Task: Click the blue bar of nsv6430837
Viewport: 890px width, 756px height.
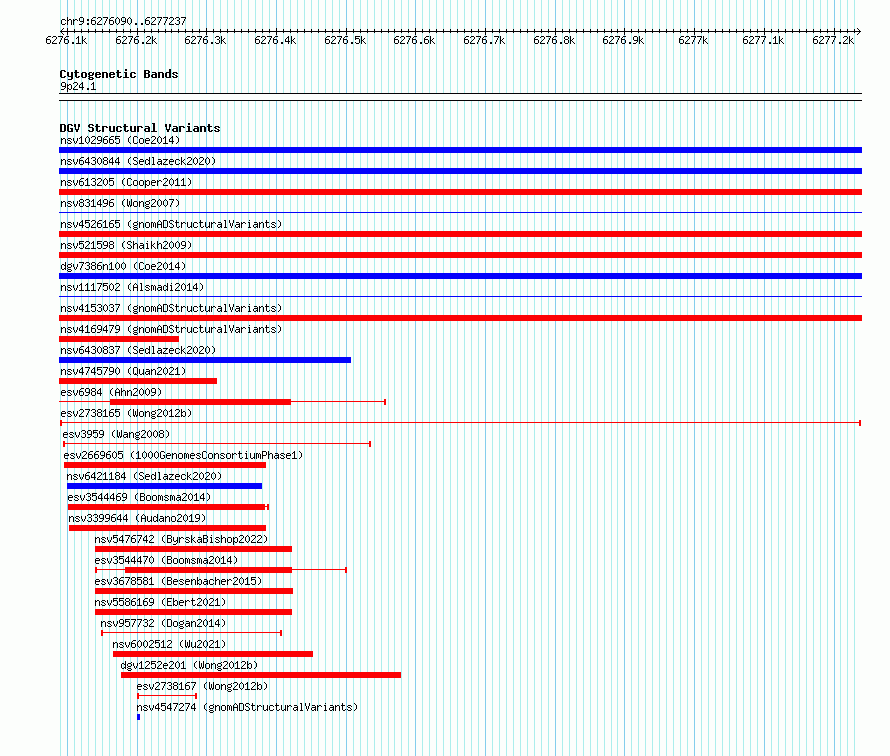Action: coord(205,360)
